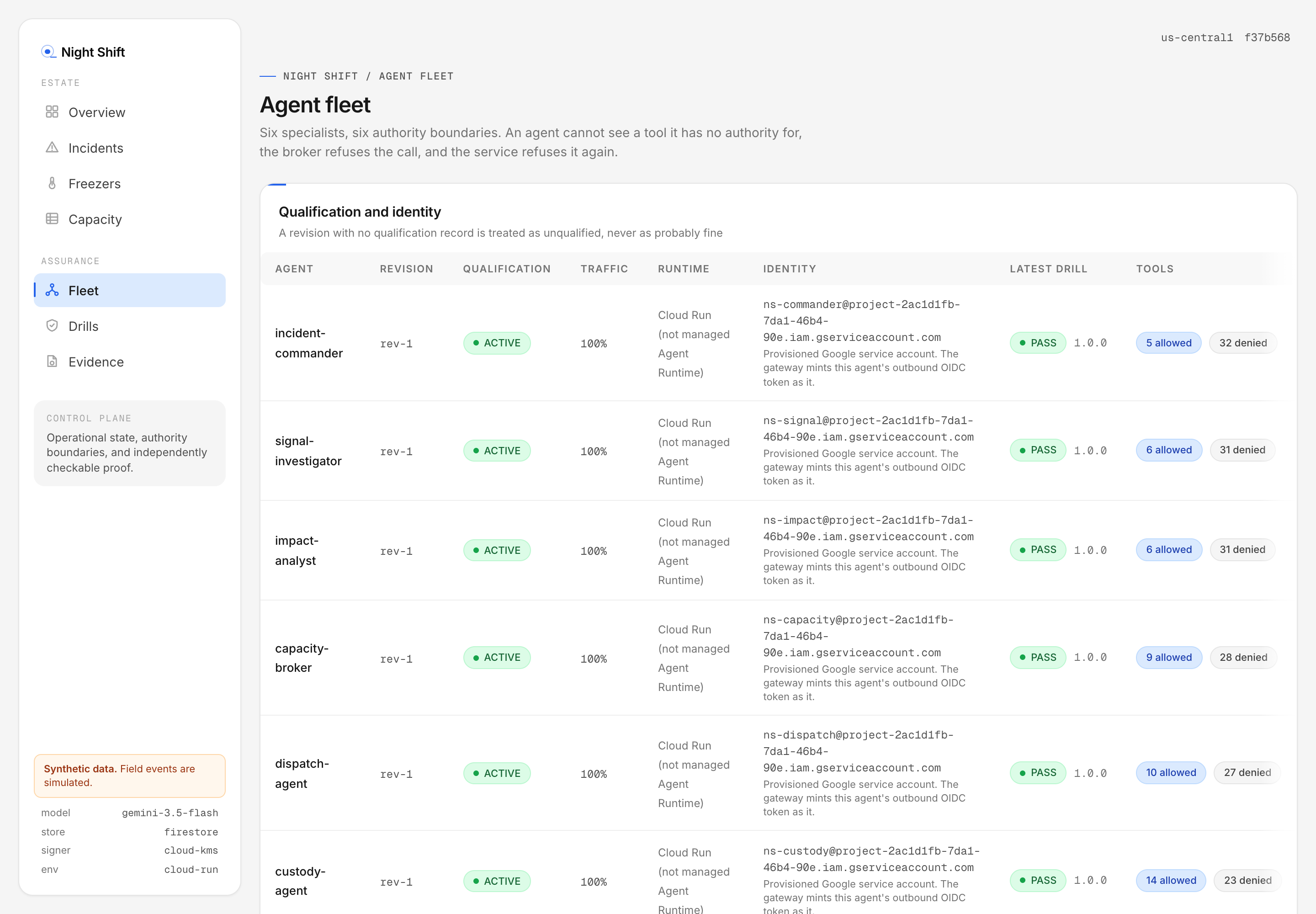Click the Qualification and identity heading
Viewport: 1316px width, 914px height.
point(360,212)
